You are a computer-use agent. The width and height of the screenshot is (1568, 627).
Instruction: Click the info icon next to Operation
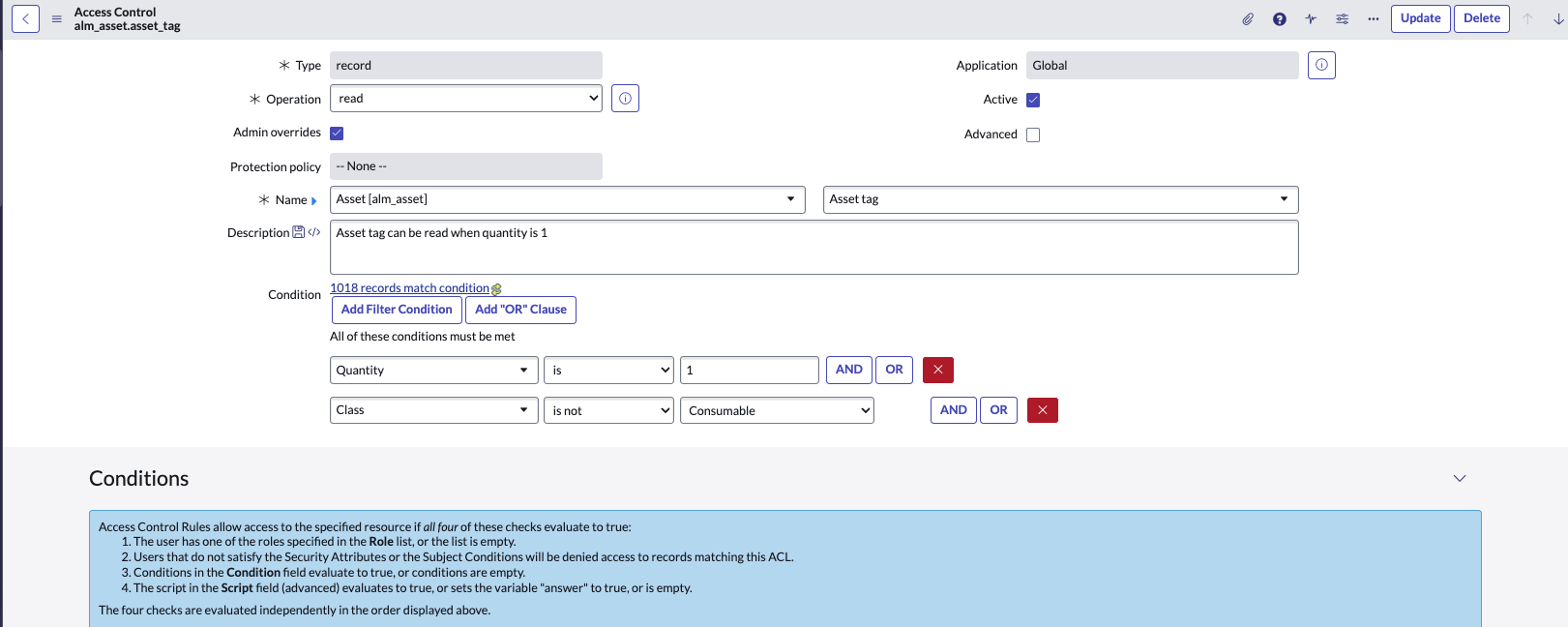625,99
